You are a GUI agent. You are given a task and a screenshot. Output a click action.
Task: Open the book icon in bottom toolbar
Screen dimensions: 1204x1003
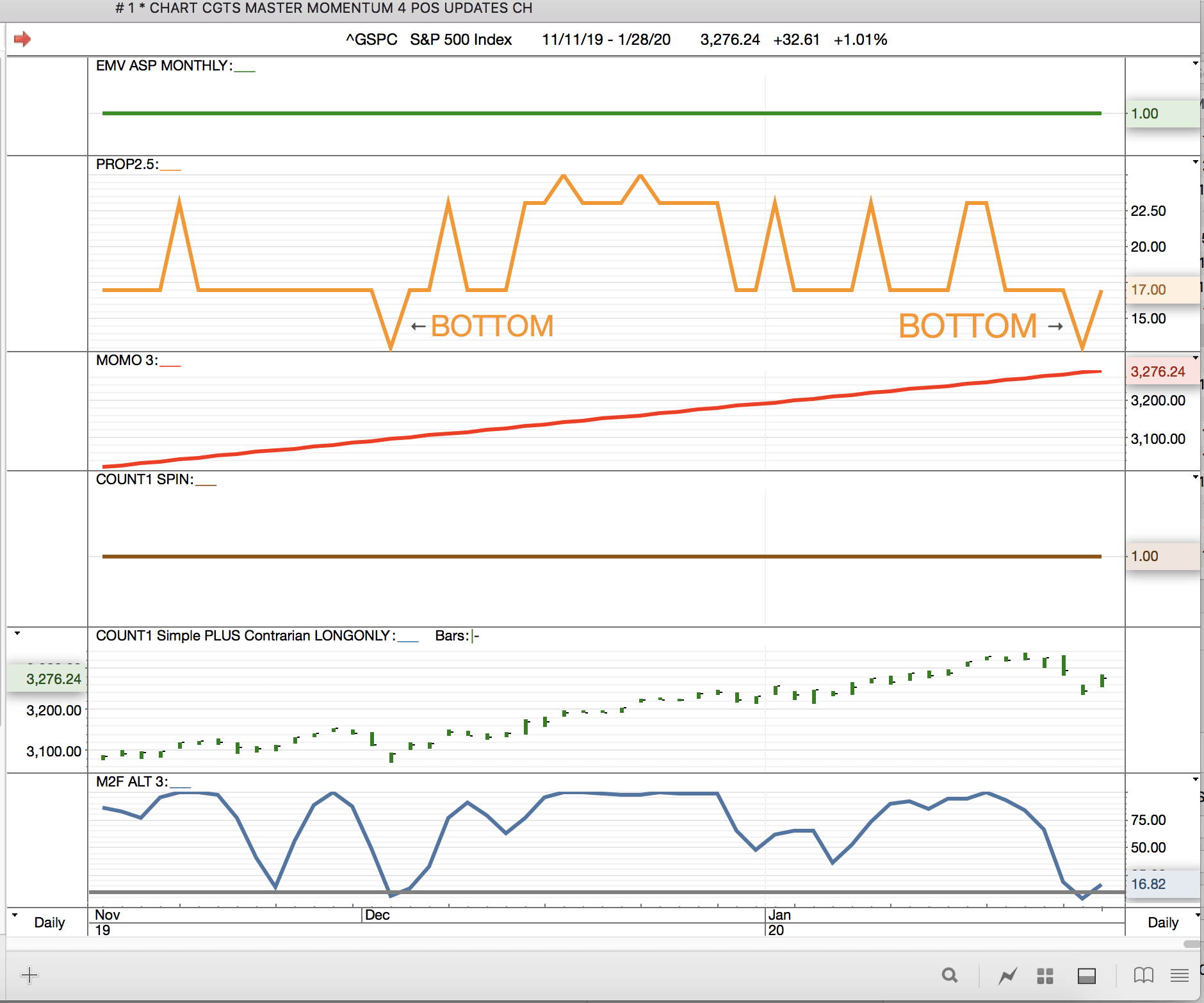[1143, 975]
